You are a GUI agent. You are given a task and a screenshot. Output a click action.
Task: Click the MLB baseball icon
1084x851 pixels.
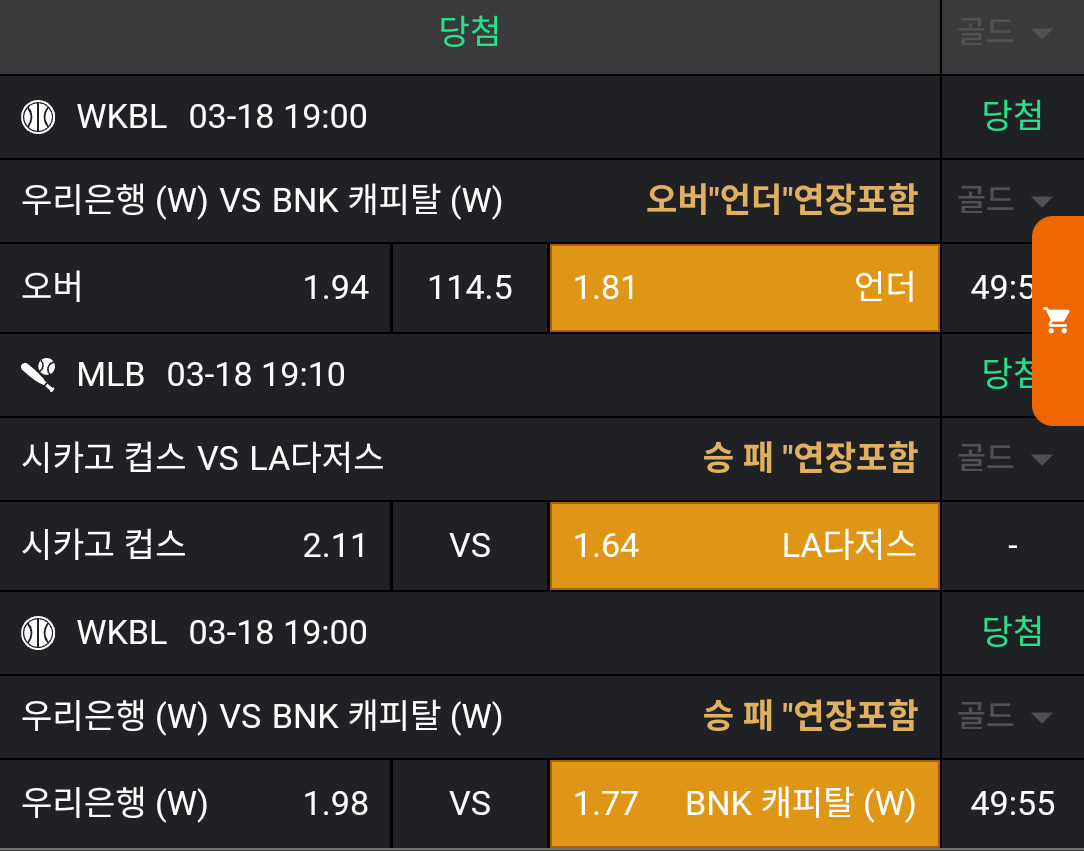pyautogui.click(x=38, y=375)
